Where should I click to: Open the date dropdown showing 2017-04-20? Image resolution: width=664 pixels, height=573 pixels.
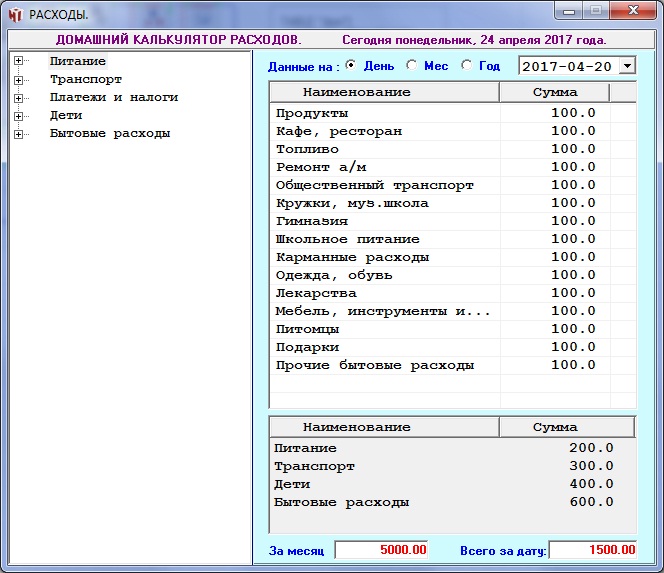click(628, 66)
